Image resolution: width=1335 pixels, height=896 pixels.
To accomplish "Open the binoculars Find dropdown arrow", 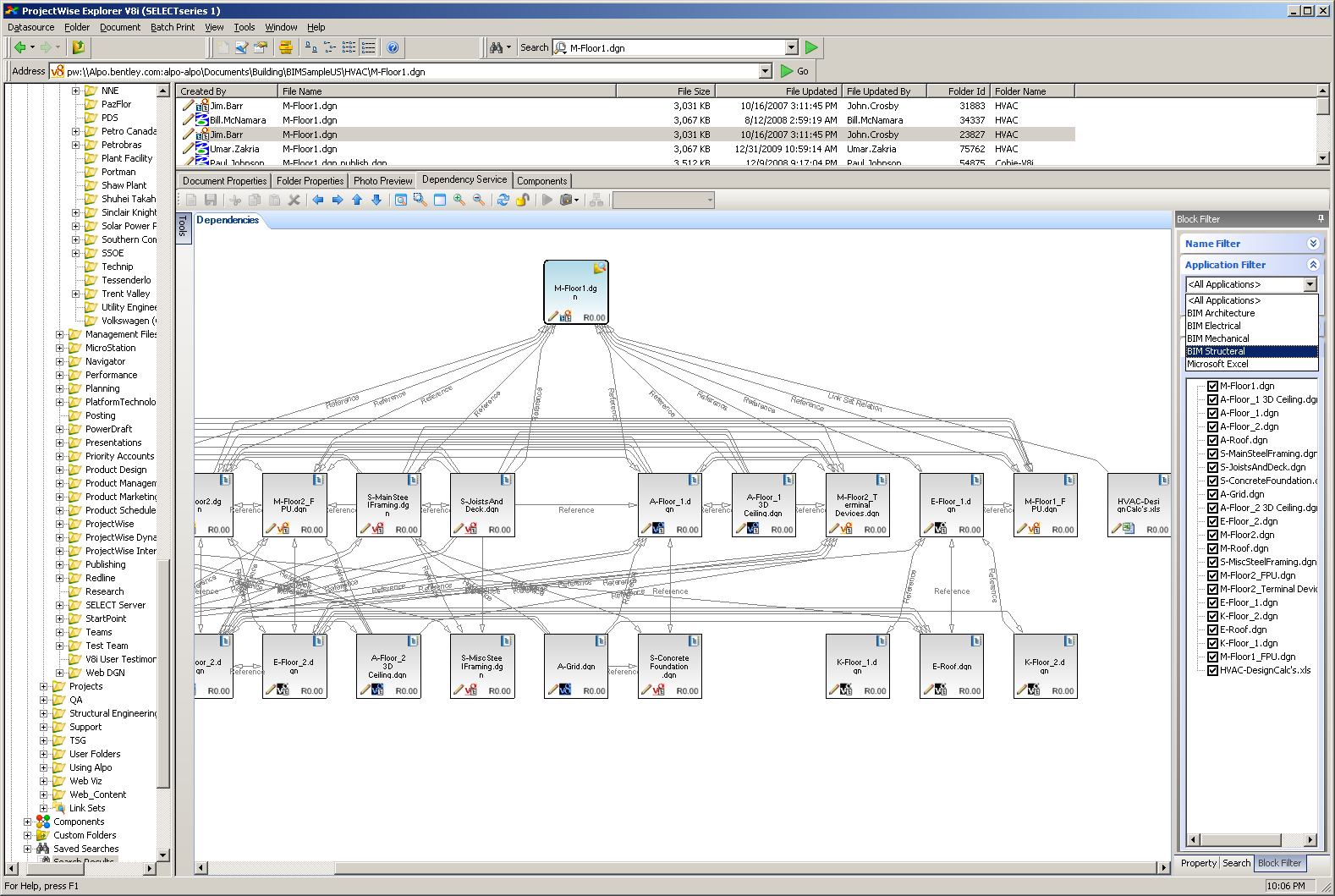I will pyautogui.click(x=508, y=47).
